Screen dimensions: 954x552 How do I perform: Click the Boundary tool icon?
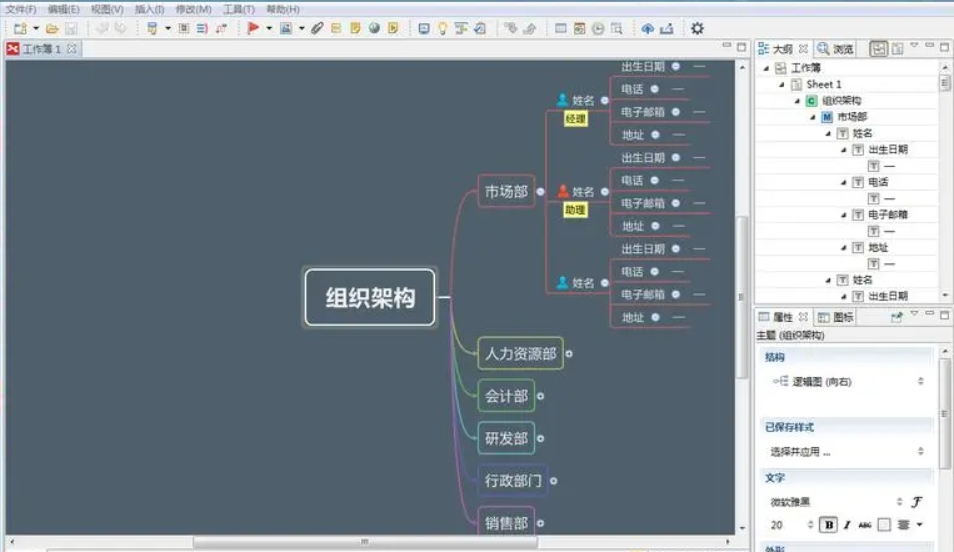click(x=183, y=29)
